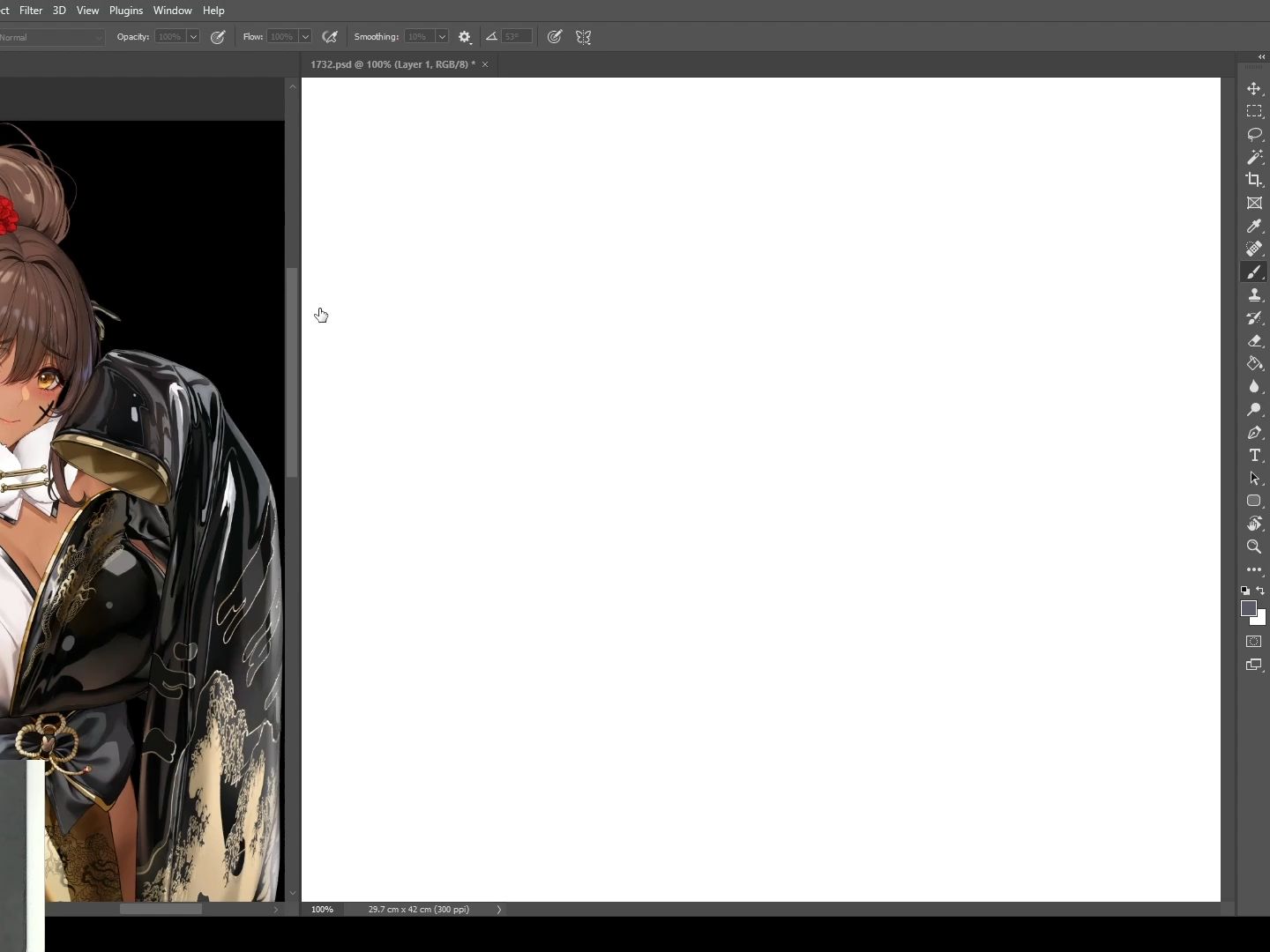The height and width of the screenshot is (952, 1270).
Task: Open the Window menu
Action: [172, 11]
